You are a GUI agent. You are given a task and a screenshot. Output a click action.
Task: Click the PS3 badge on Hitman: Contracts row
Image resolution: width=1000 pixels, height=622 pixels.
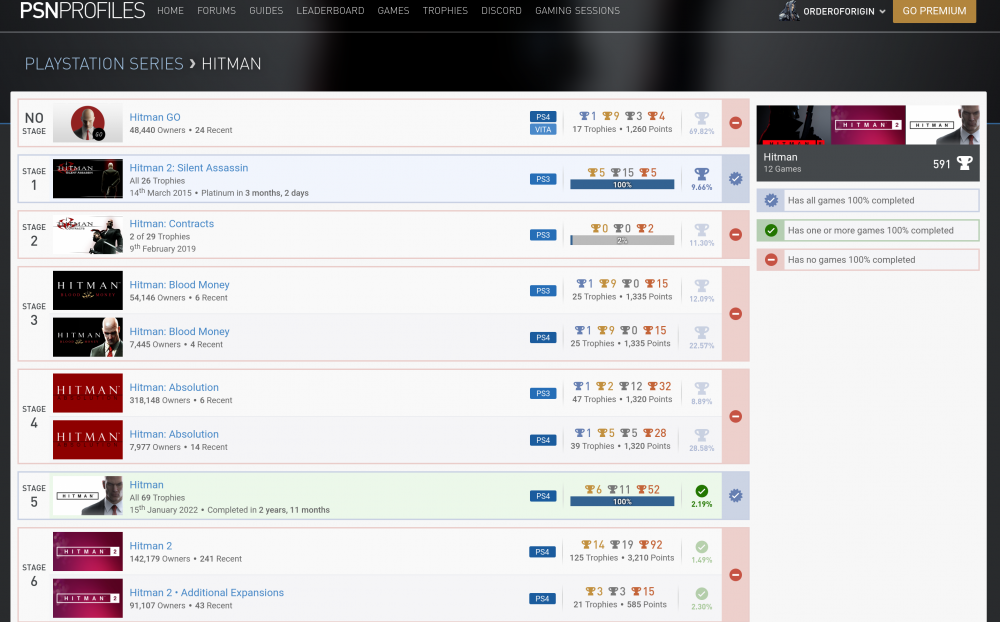pyautogui.click(x=543, y=234)
